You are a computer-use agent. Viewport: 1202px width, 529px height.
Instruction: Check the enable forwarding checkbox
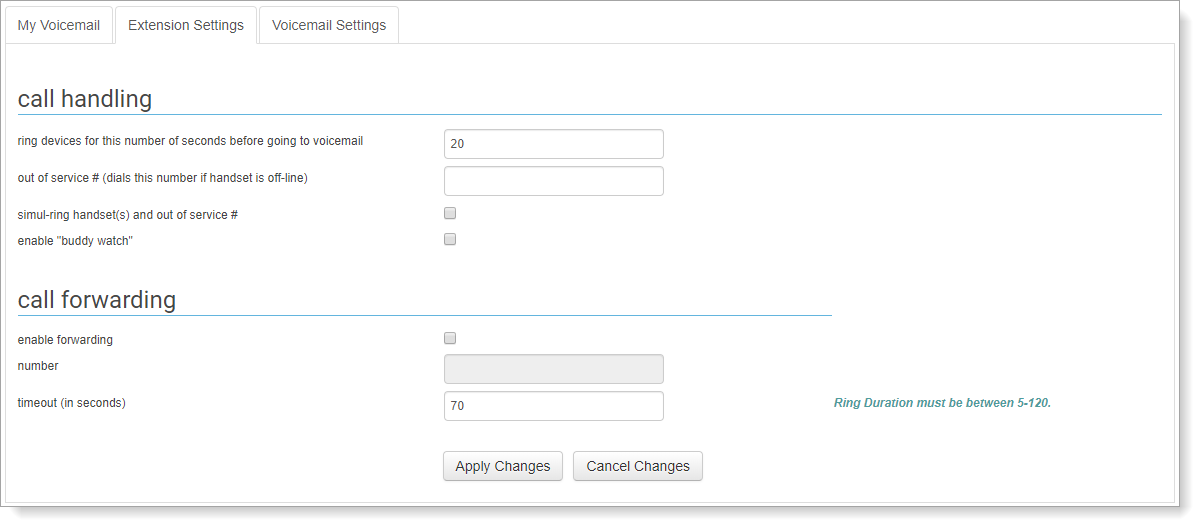tap(450, 338)
